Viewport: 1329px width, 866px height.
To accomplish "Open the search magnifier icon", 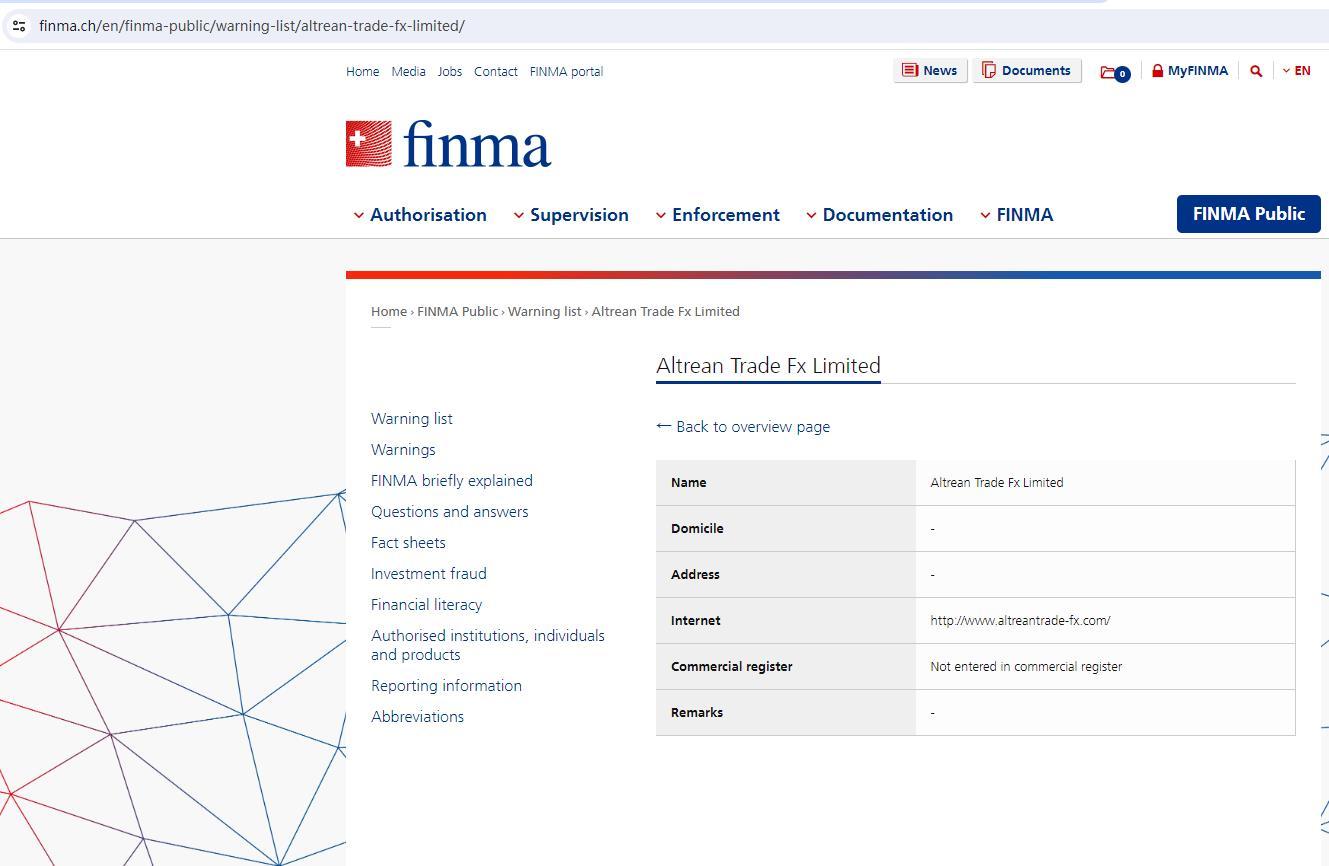I will [1256, 71].
